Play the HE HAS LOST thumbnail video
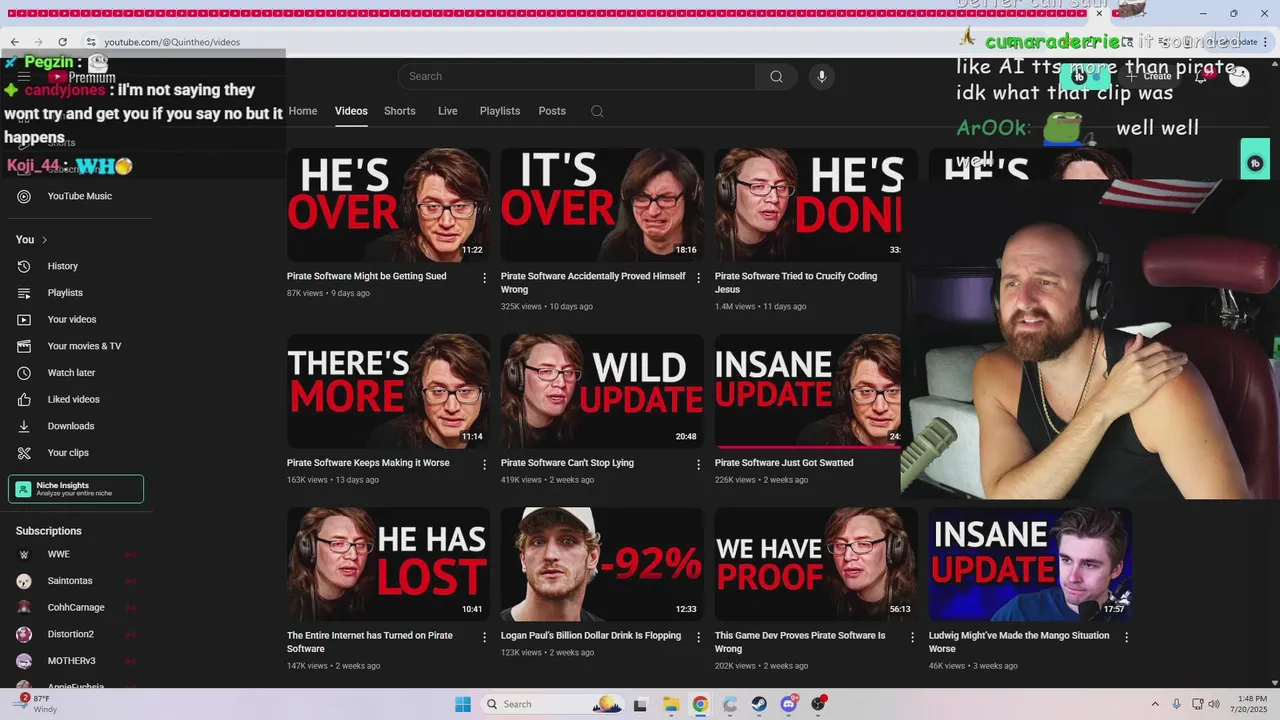The height and width of the screenshot is (720, 1280). [x=388, y=564]
